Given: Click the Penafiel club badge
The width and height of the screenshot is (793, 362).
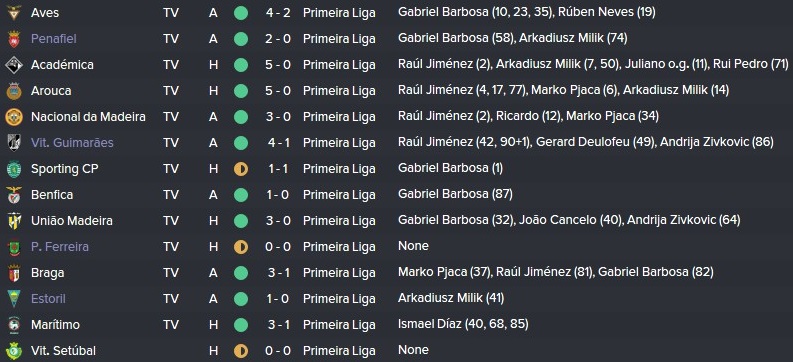Looking at the screenshot, I should click(x=14, y=39).
